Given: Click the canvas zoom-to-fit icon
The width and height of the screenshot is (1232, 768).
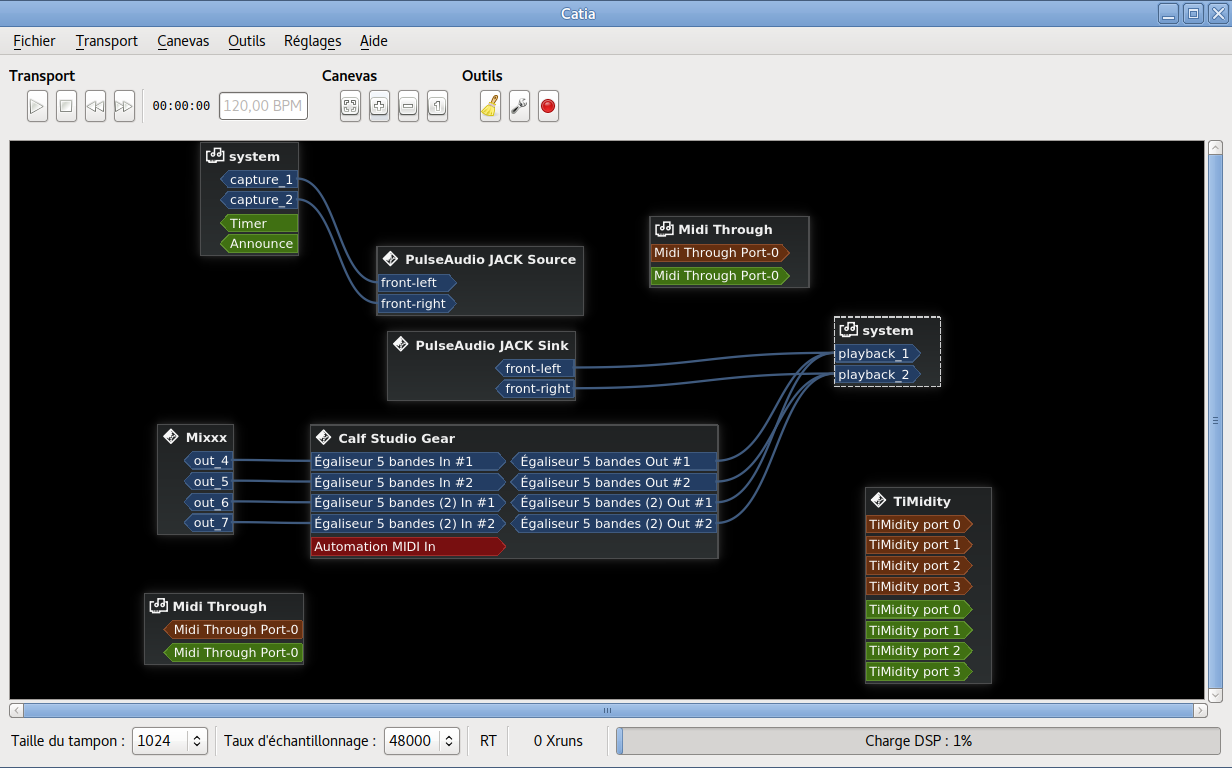Looking at the screenshot, I should [x=350, y=106].
